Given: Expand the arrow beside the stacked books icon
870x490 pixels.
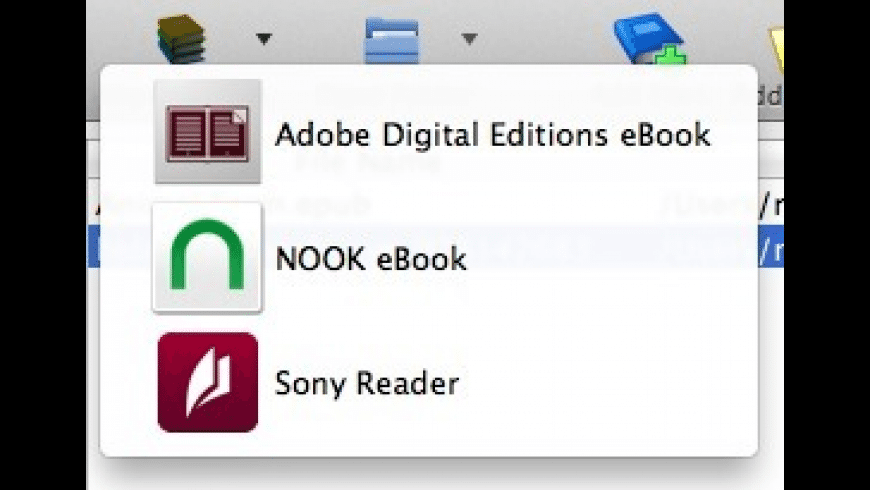Looking at the screenshot, I should coord(264,39).
